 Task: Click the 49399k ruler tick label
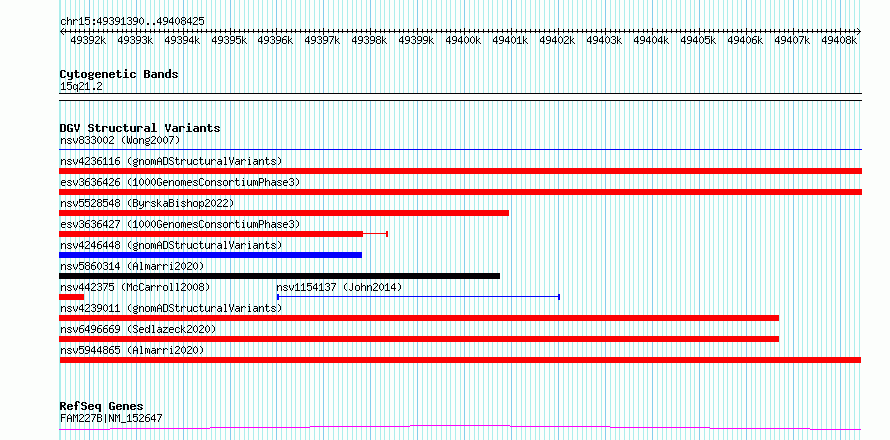pos(417,40)
